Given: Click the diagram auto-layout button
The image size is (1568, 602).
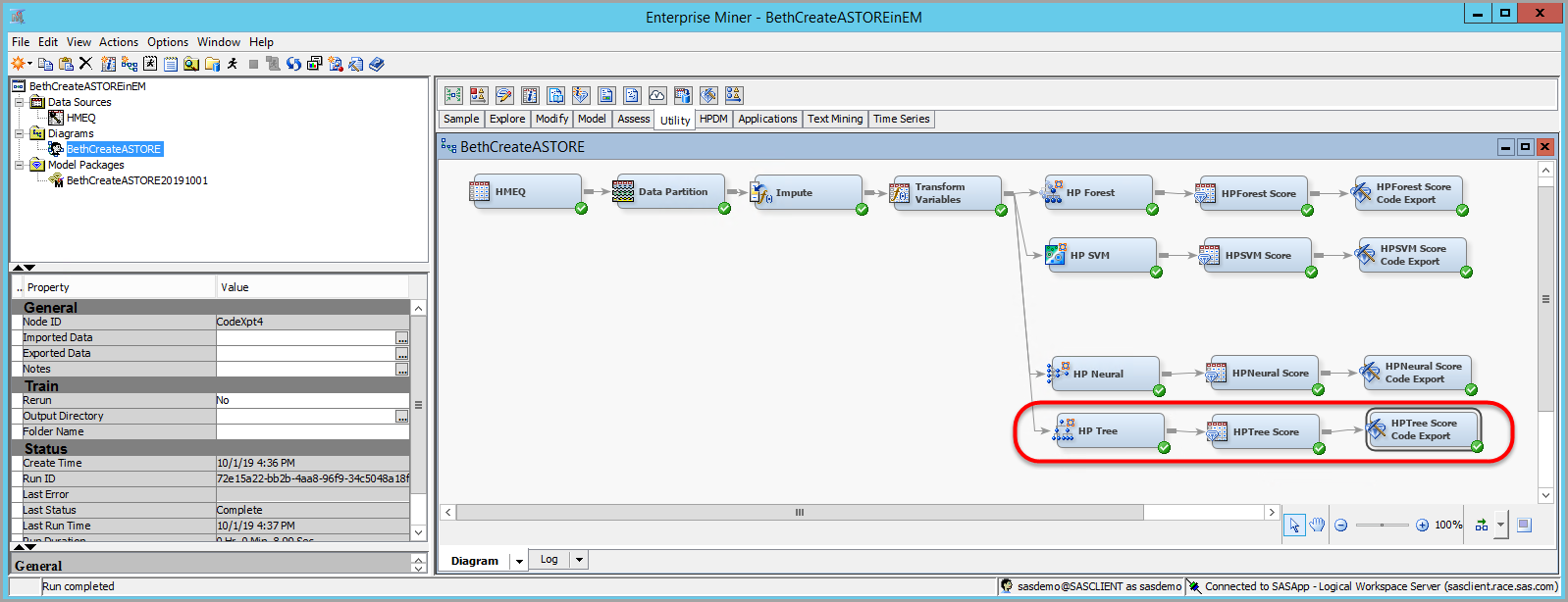Looking at the screenshot, I should coord(1482,526).
